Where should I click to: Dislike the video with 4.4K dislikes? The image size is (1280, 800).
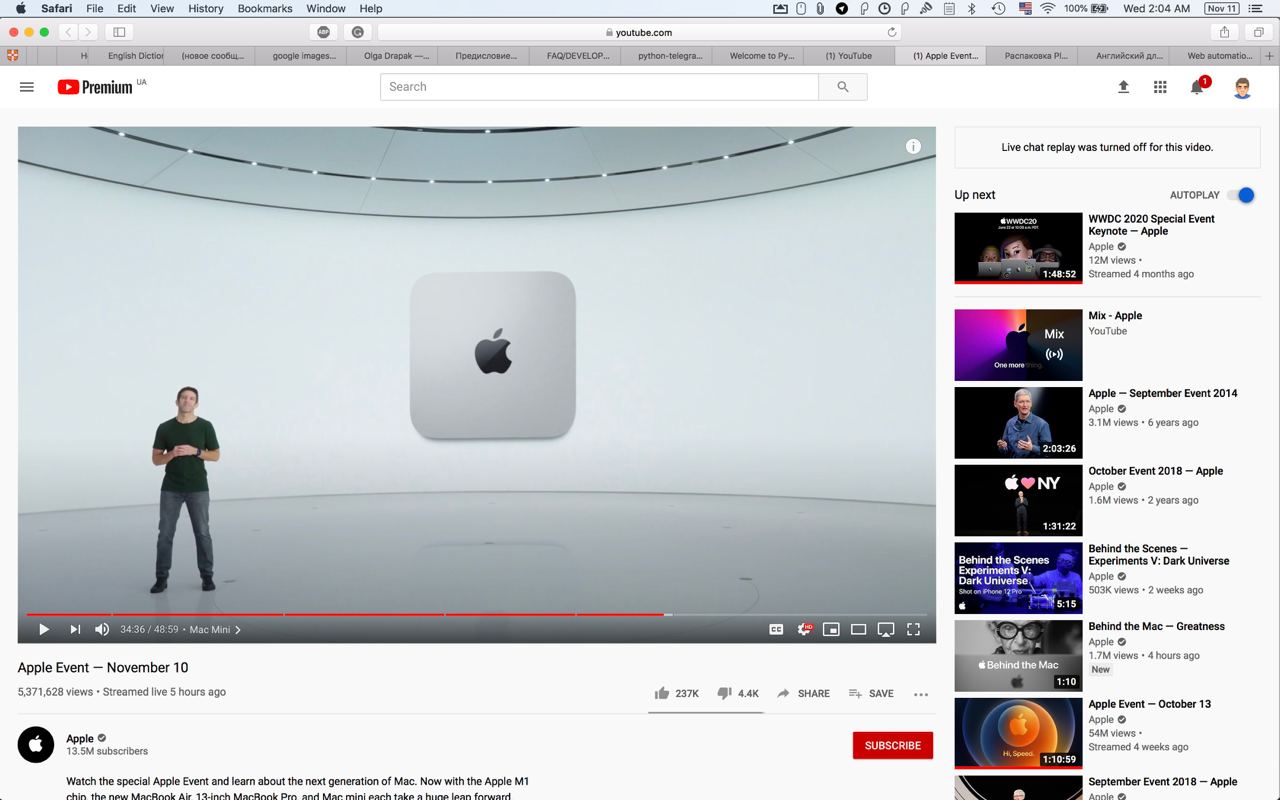(738, 693)
